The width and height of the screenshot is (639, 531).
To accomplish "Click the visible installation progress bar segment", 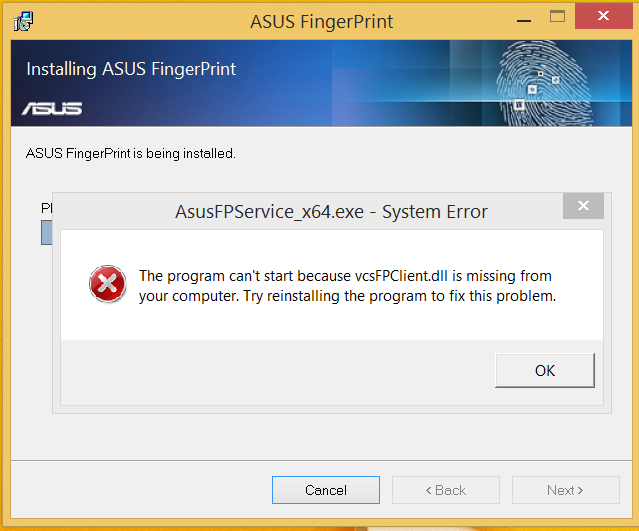I will [46, 233].
